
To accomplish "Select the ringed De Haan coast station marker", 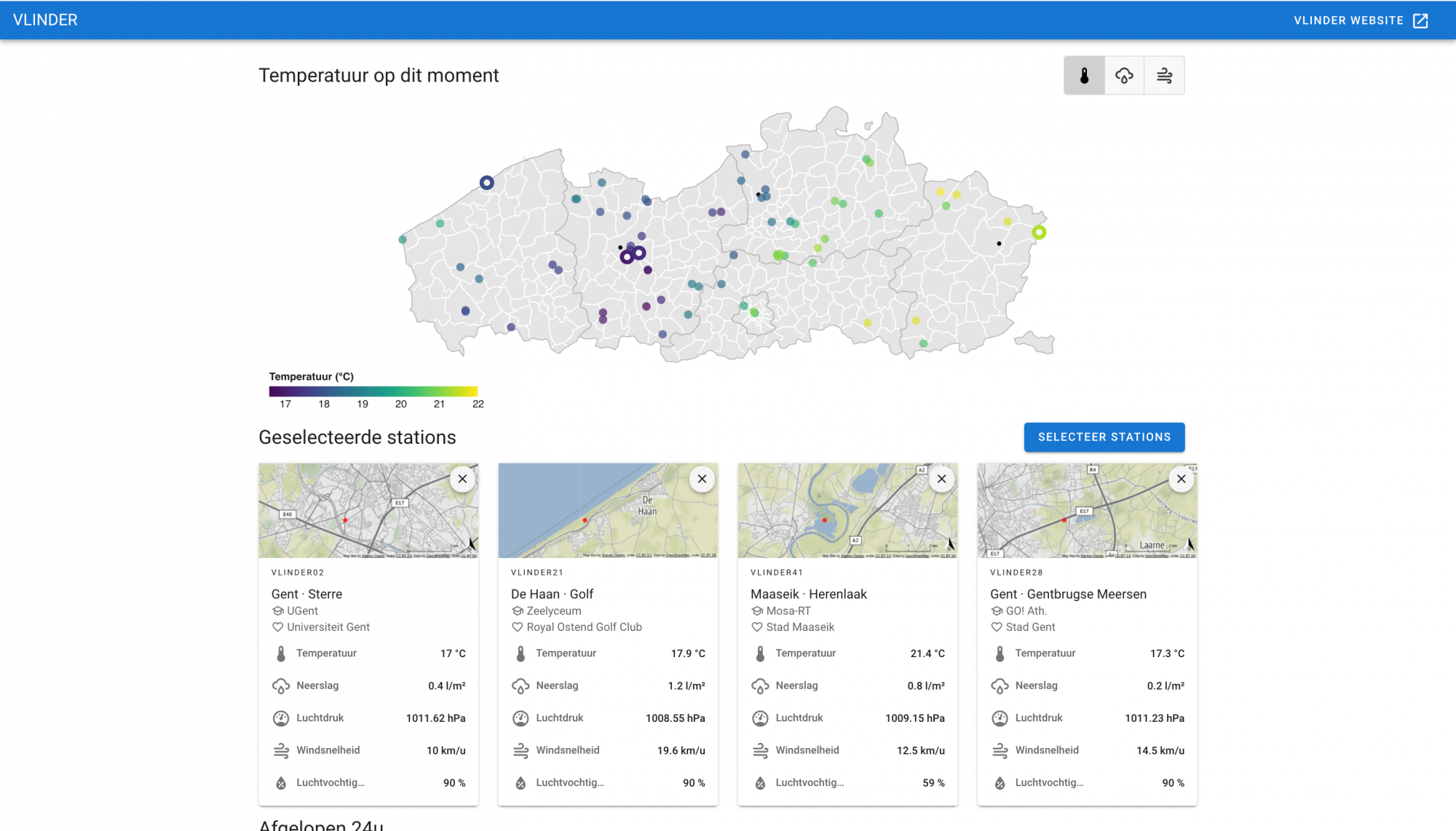I will click(x=487, y=183).
